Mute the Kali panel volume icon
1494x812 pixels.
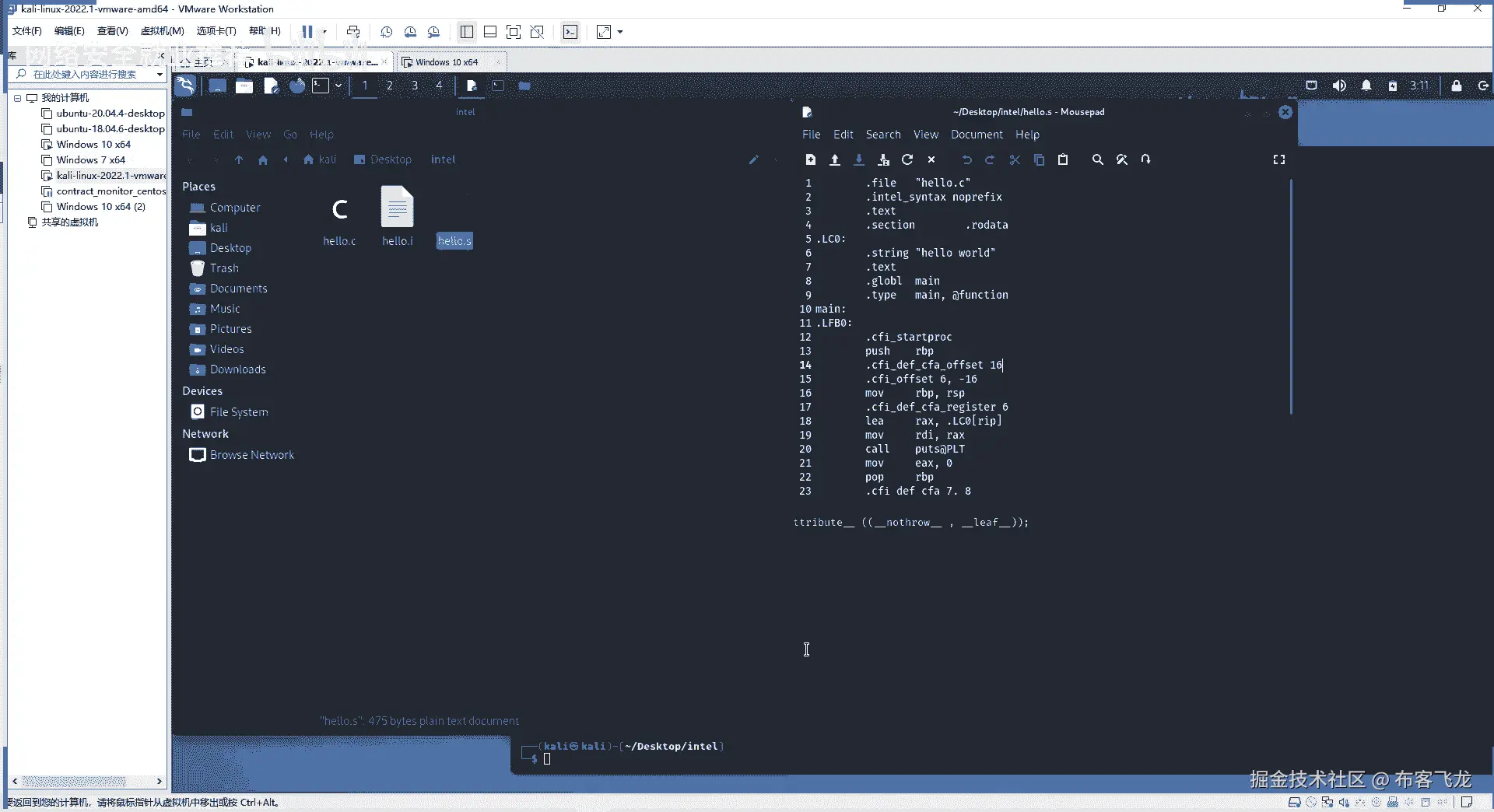[x=1339, y=86]
